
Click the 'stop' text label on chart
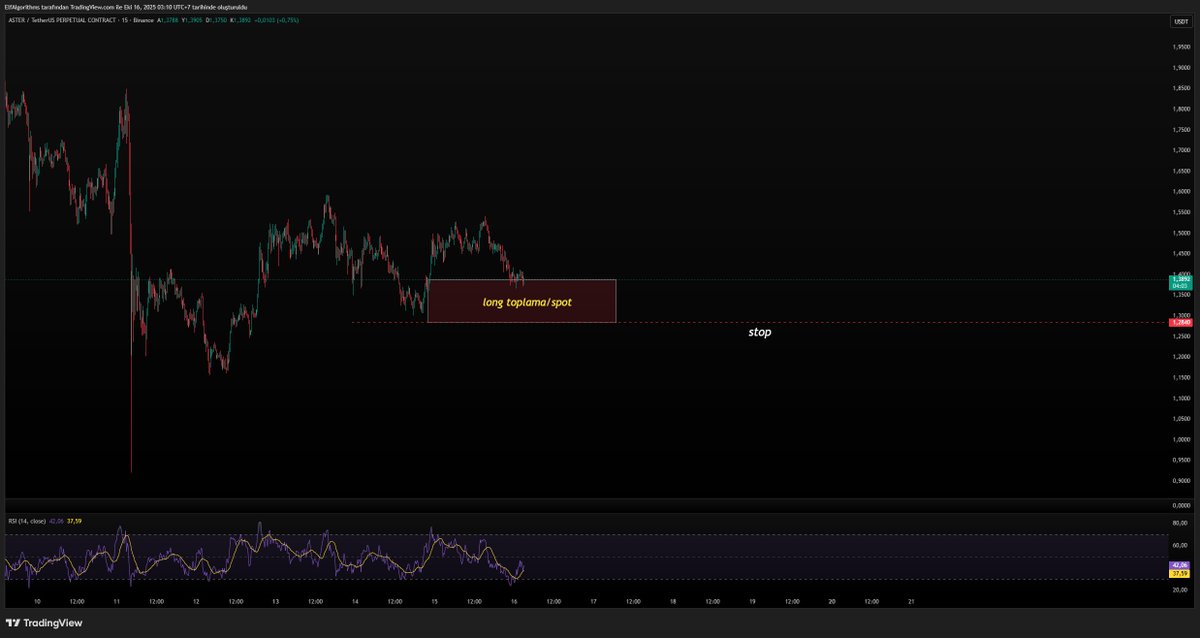[x=760, y=332]
